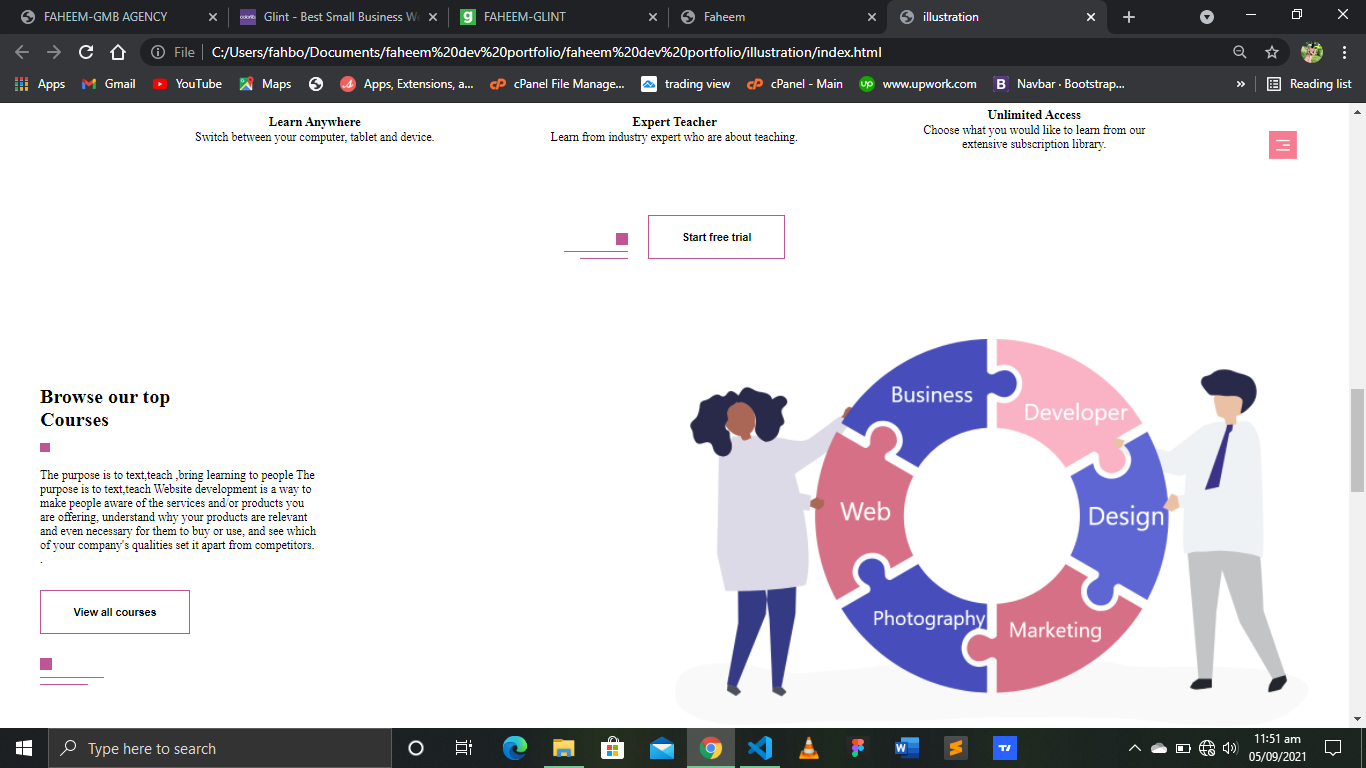Open YouTube bookmark
Viewport: 1366px width, 768px height.
[x=187, y=84]
